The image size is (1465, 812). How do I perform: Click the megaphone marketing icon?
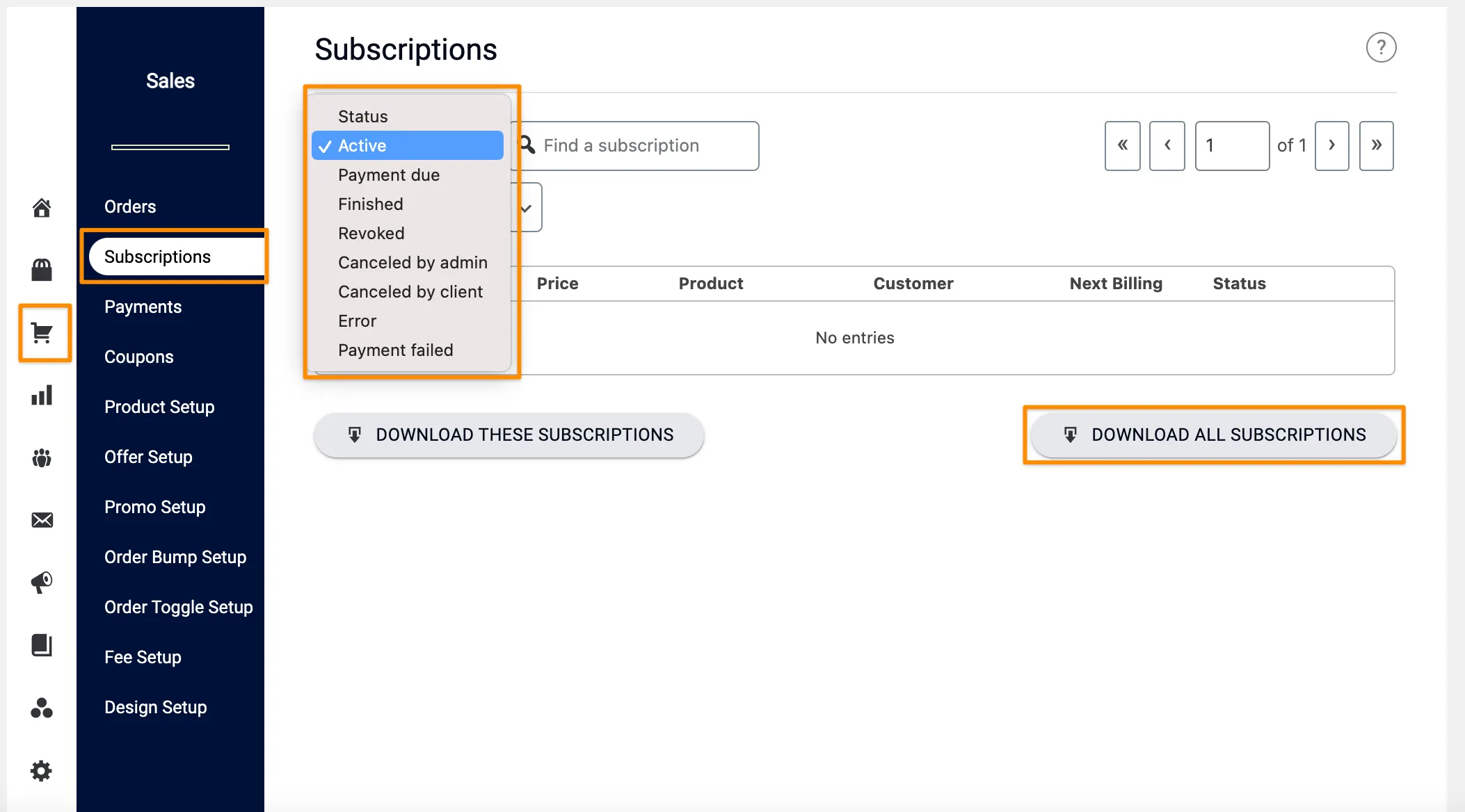(42, 583)
